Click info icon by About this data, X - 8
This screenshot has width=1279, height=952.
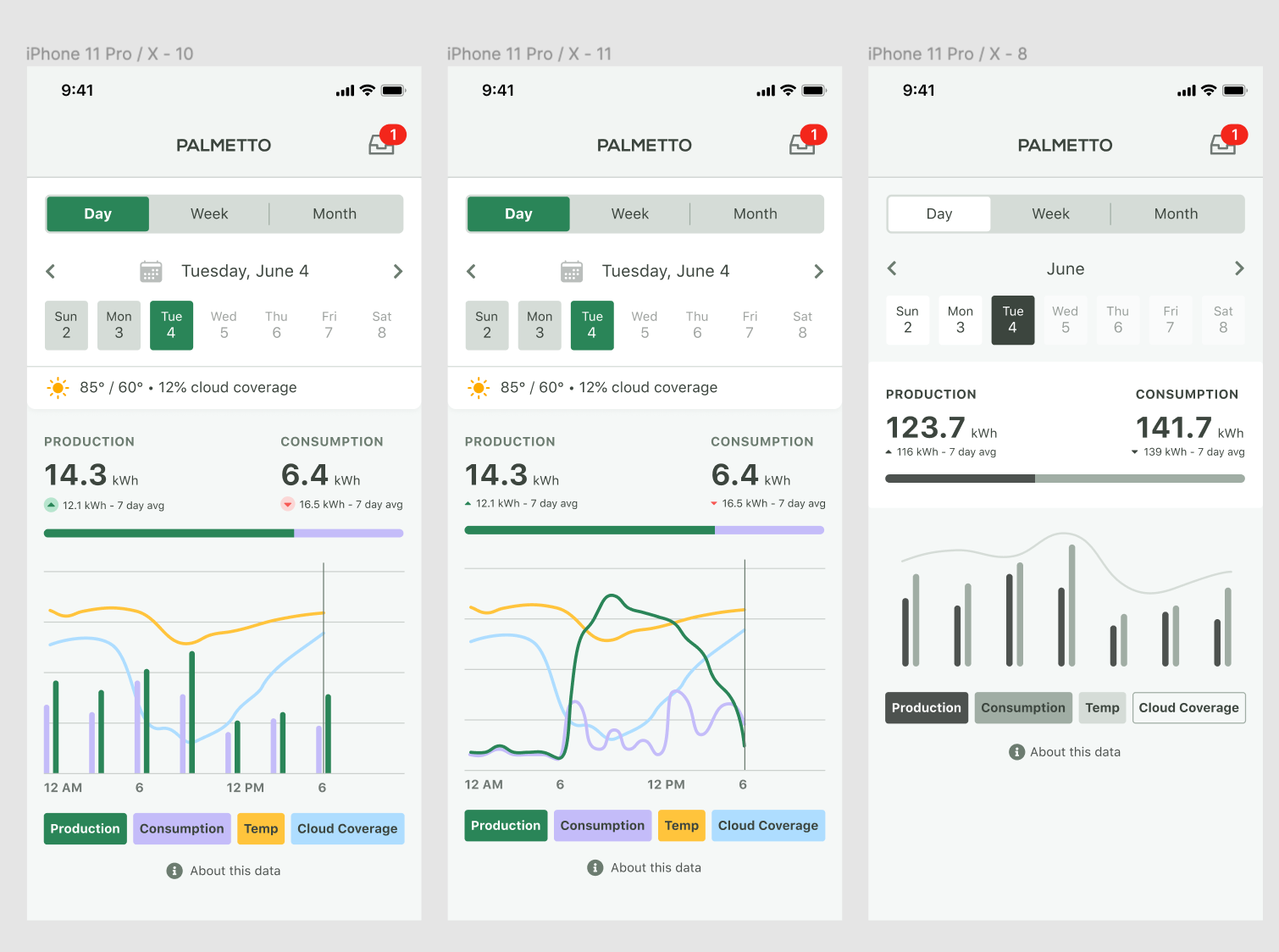1017,752
